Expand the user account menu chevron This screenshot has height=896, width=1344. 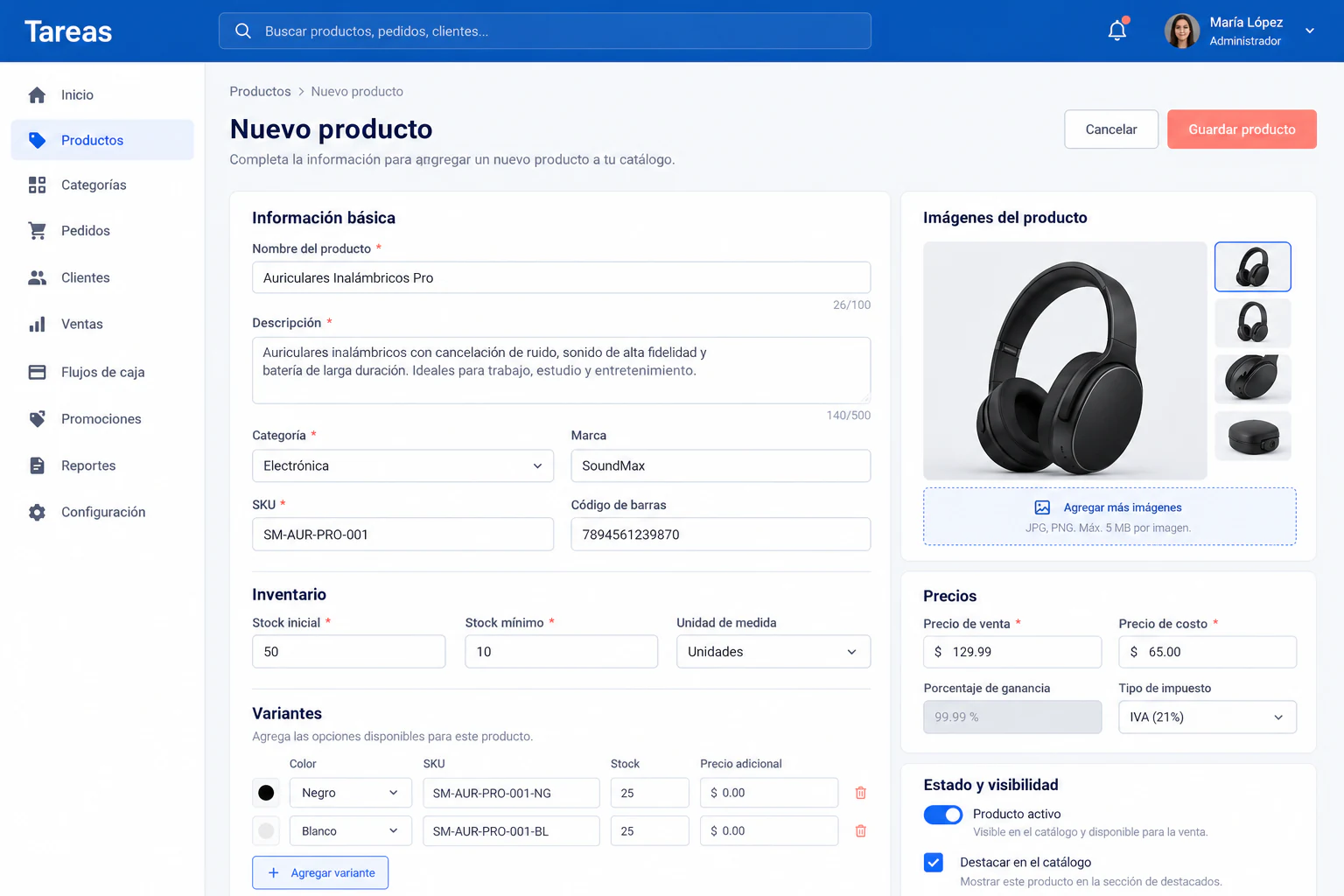[x=1310, y=31]
